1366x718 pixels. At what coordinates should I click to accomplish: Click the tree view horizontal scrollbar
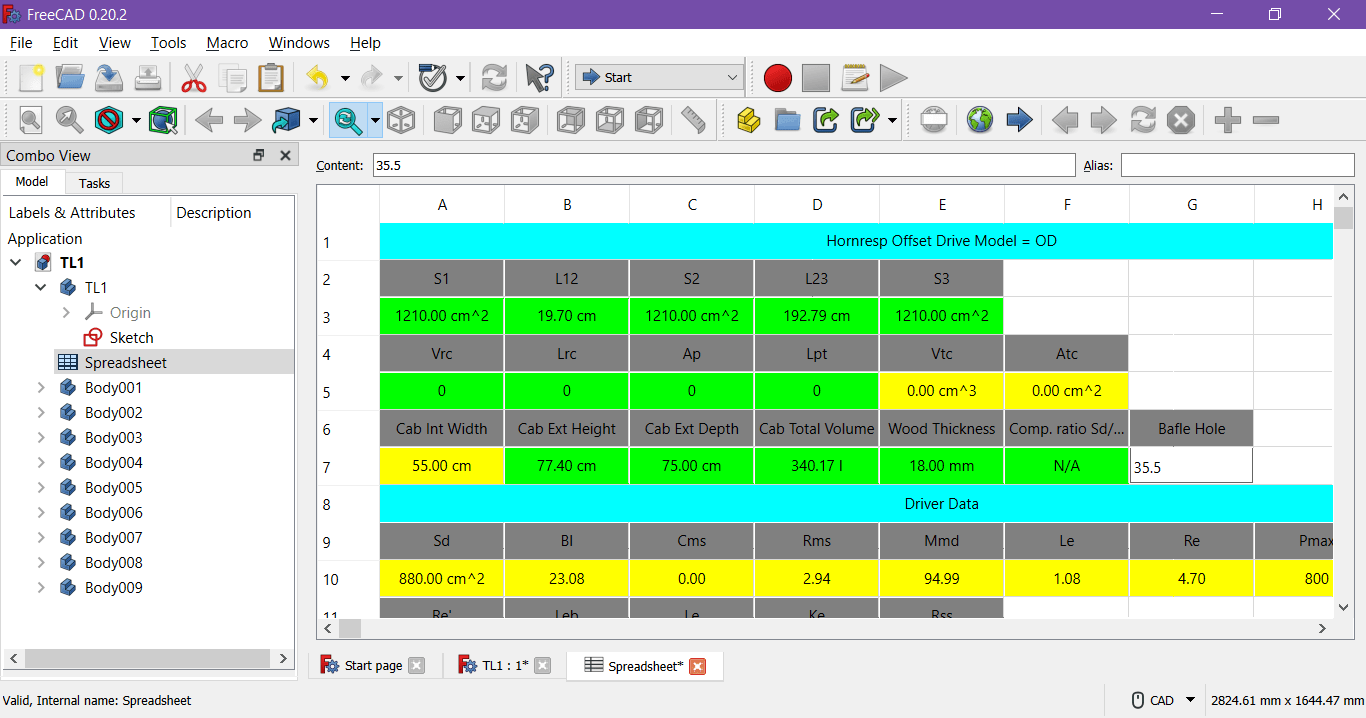coord(148,658)
